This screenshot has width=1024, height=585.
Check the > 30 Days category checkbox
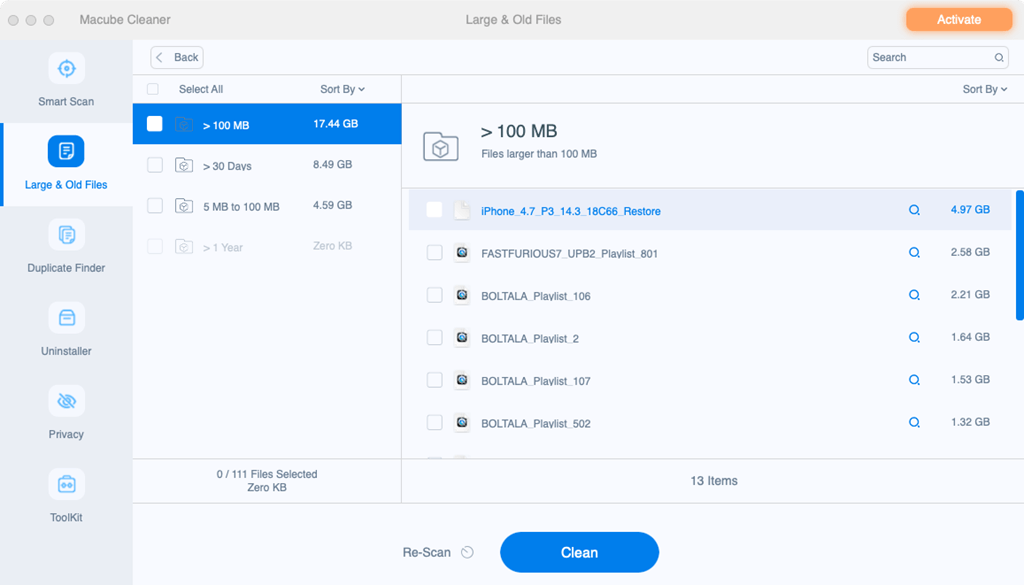pos(155,165)
